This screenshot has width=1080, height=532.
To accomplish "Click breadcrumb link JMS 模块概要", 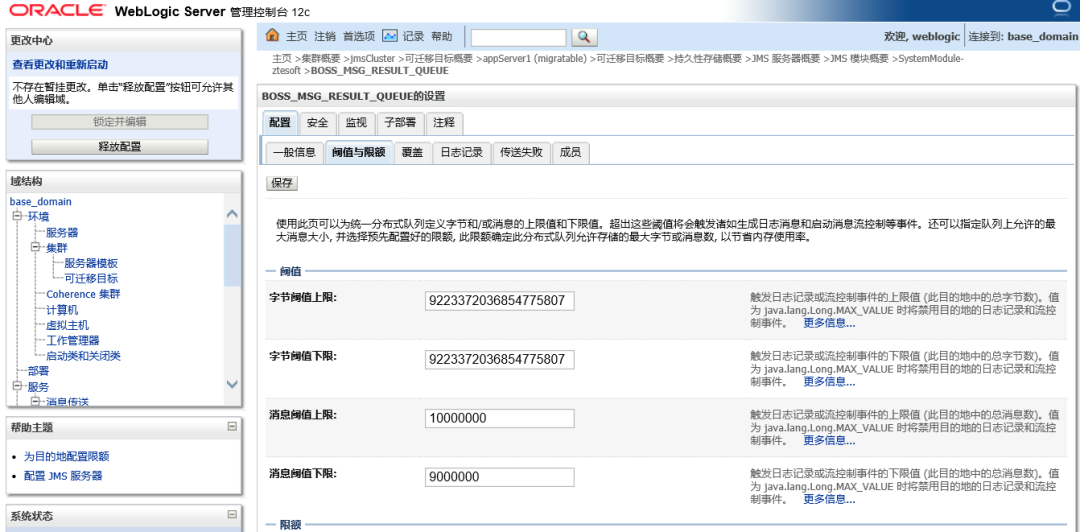I will [860, 59].
